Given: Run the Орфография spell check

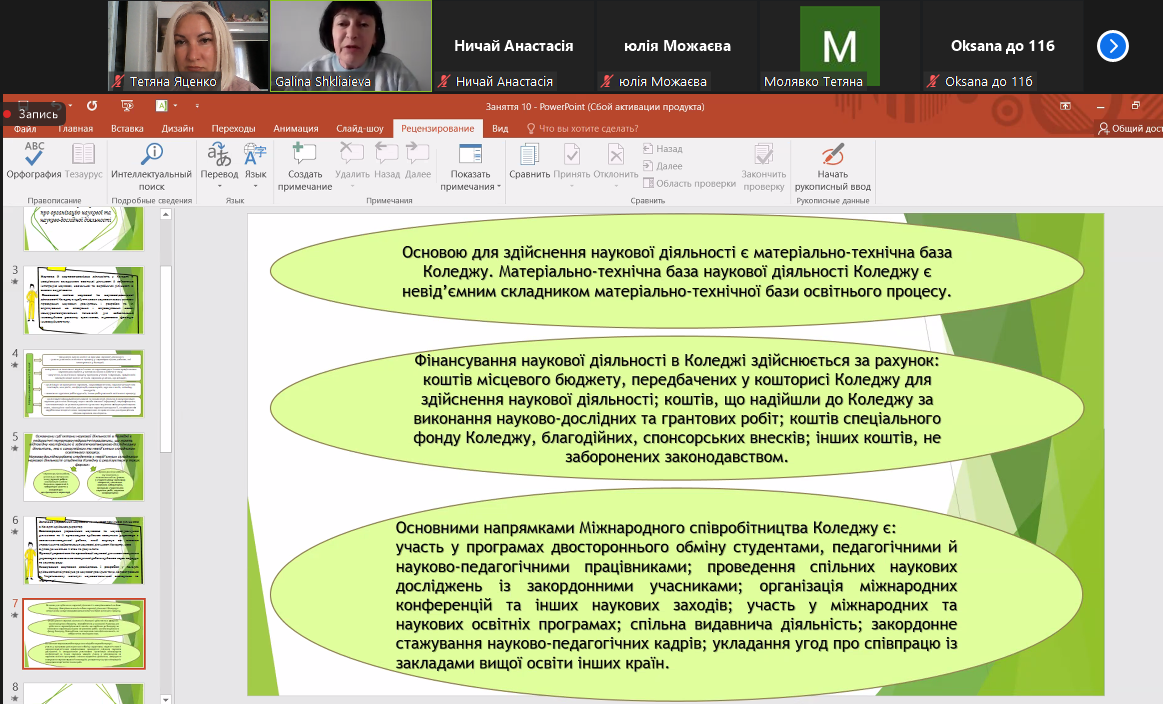Looking at the screenshot, I should click(x=34, y=160).
